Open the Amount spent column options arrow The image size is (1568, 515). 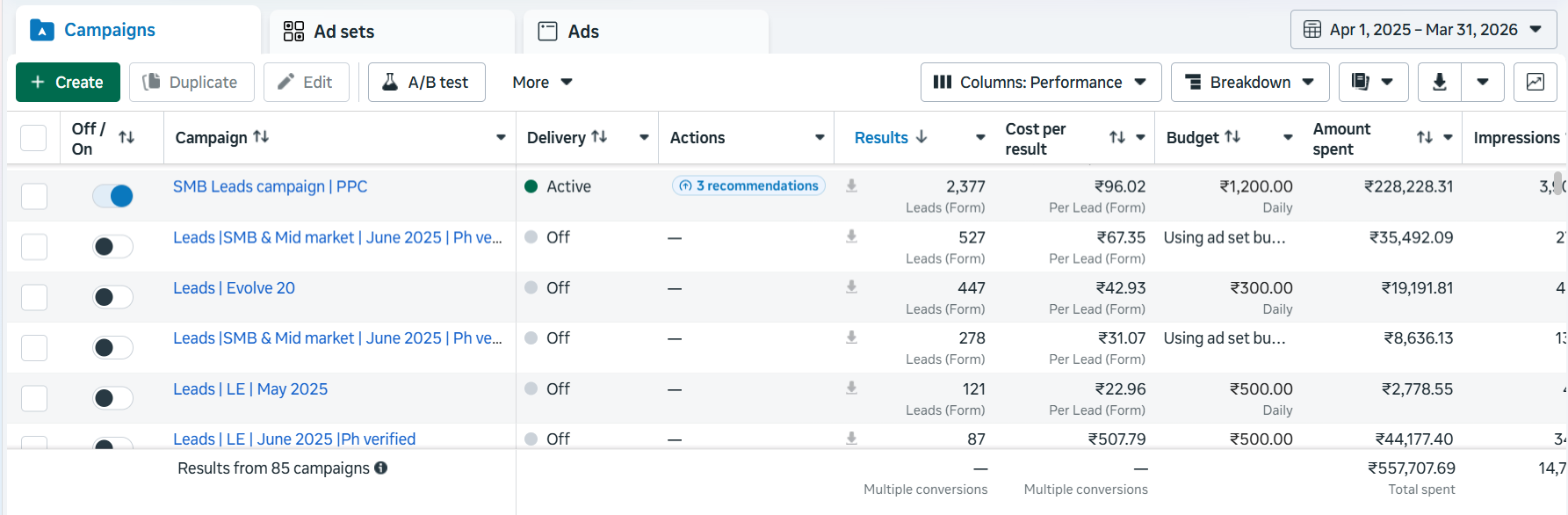tap(1448, 137)
